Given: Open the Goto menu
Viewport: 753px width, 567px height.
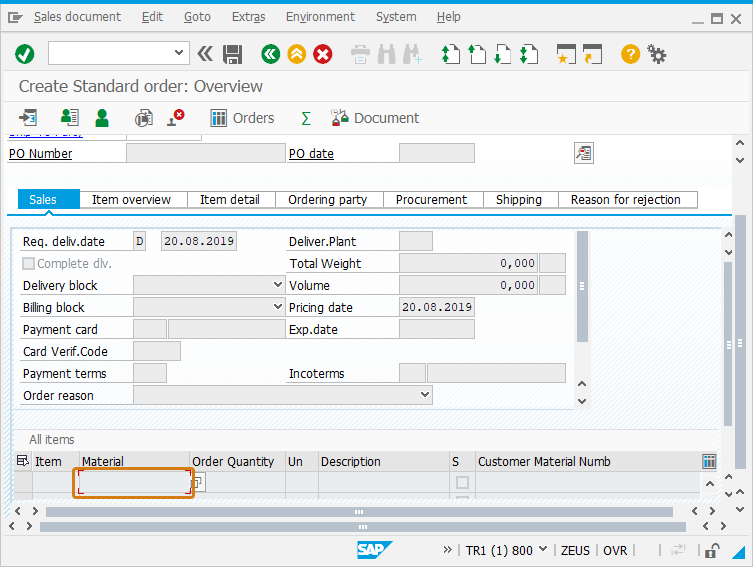Looking at the screenshot, I should (x=197, y=17).
